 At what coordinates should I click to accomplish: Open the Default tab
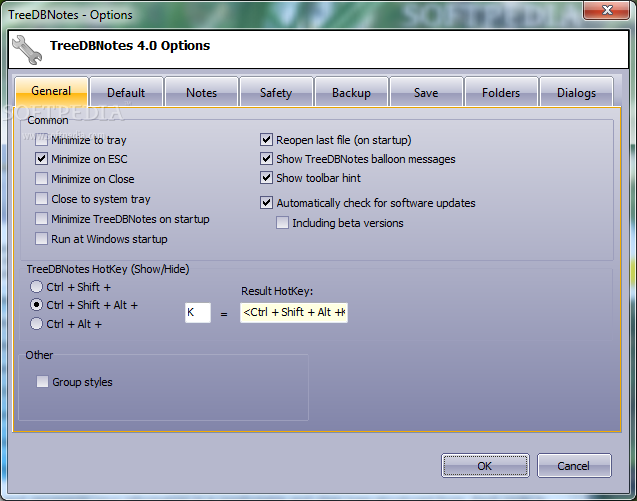pyautogui.click(x=126, y=92)
